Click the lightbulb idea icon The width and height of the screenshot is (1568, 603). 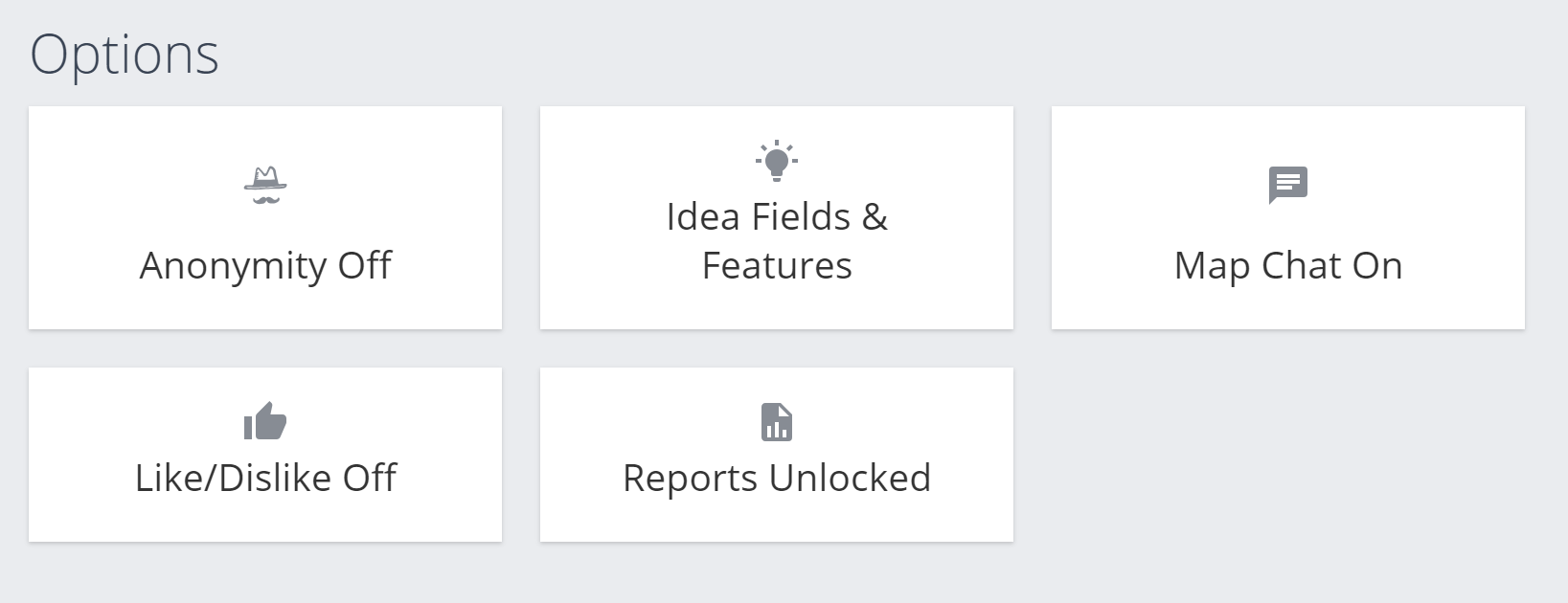pyautogui.click(x=777, y=161)
